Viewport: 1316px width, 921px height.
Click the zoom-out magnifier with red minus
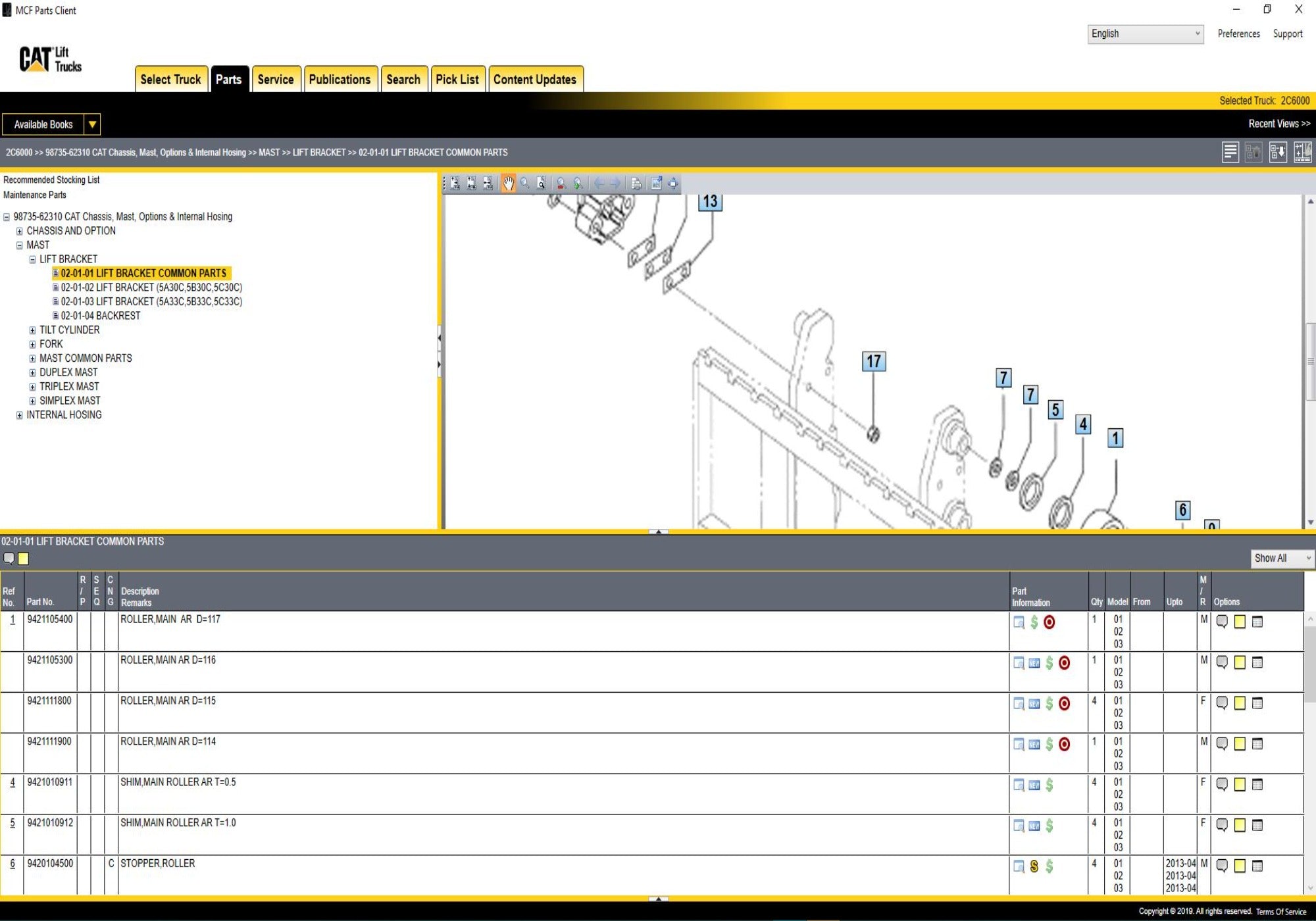561,184
